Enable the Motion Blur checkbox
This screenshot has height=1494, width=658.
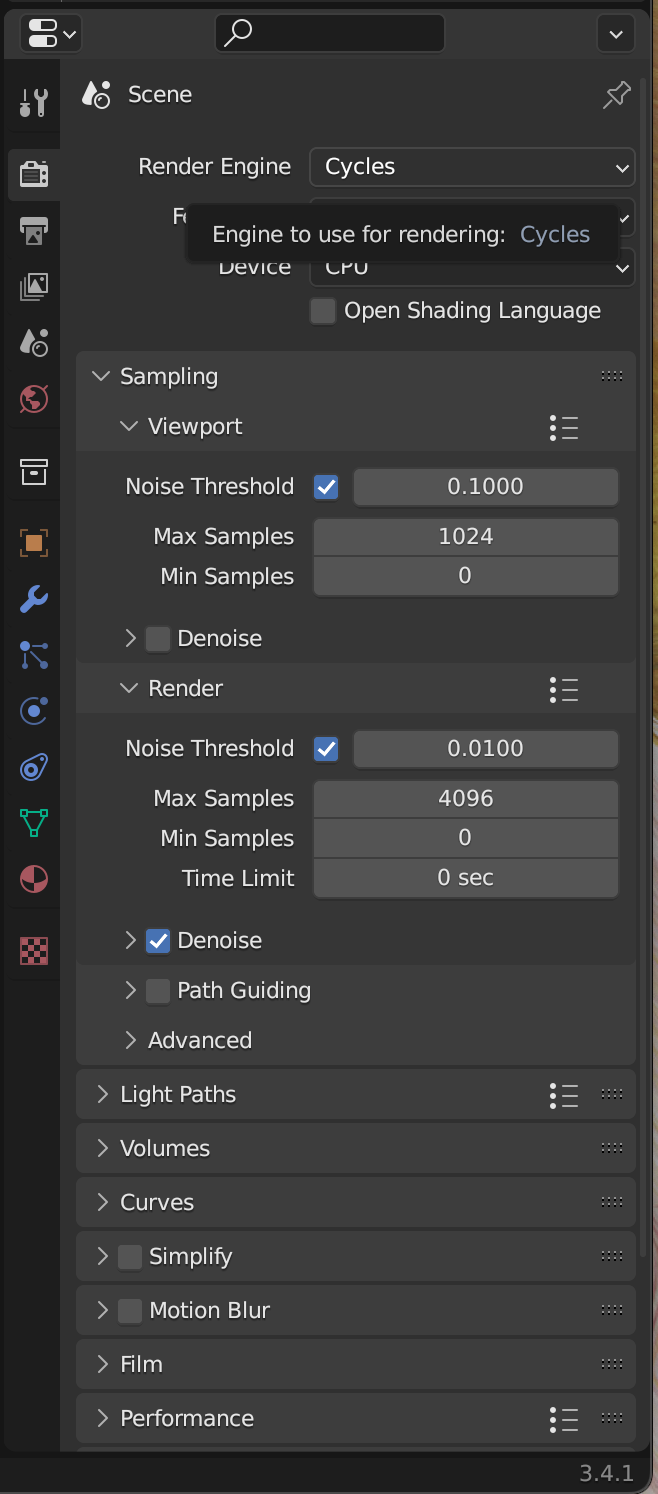click(130, 1311)
